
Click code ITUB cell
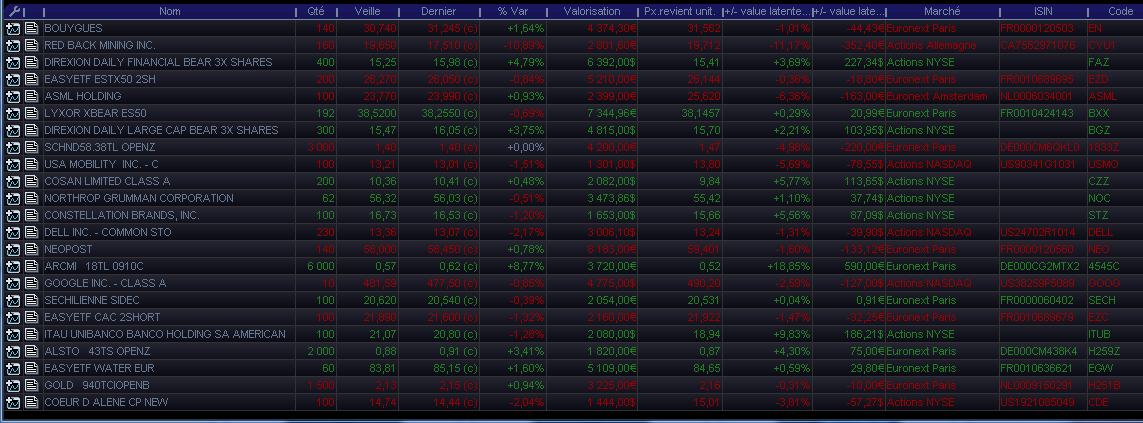point(1101,334)
